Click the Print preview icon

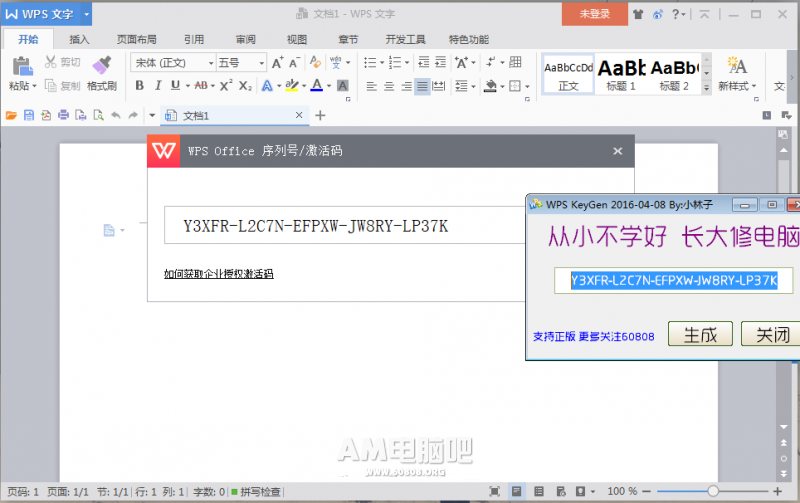pos(98,115)
